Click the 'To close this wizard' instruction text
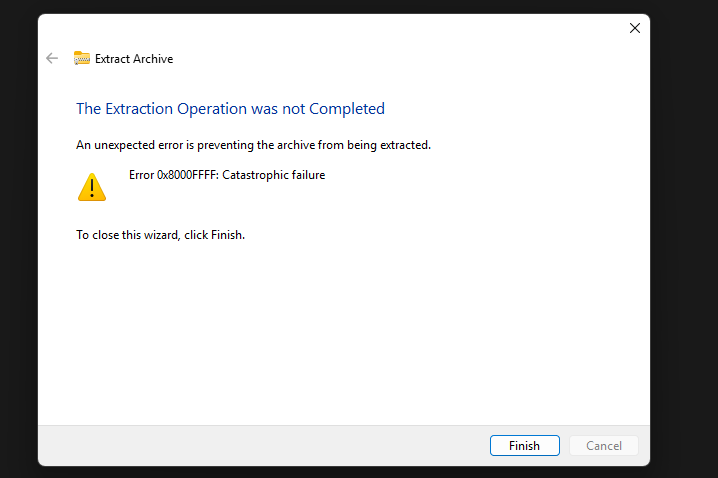This screenshot has width=718, height=478. (x=160, y=235)
